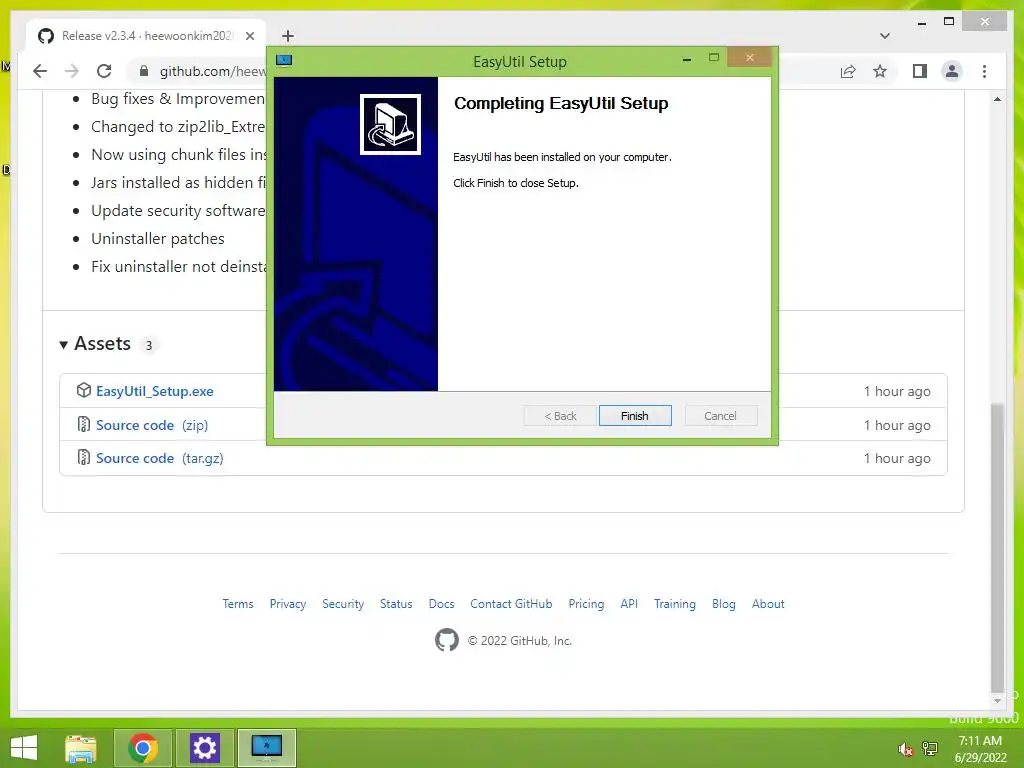Open the Blog footer link
1024x768 pixels.
724,604
